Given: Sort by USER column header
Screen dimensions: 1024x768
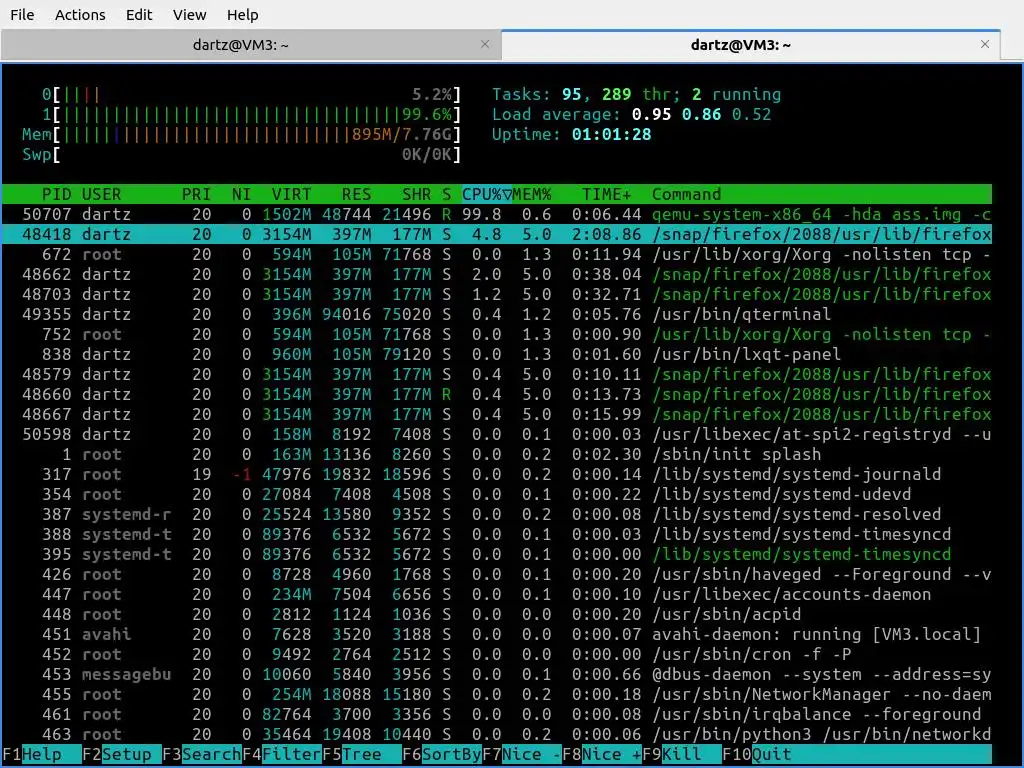Looking at the screenshot, I should point(101,194).
